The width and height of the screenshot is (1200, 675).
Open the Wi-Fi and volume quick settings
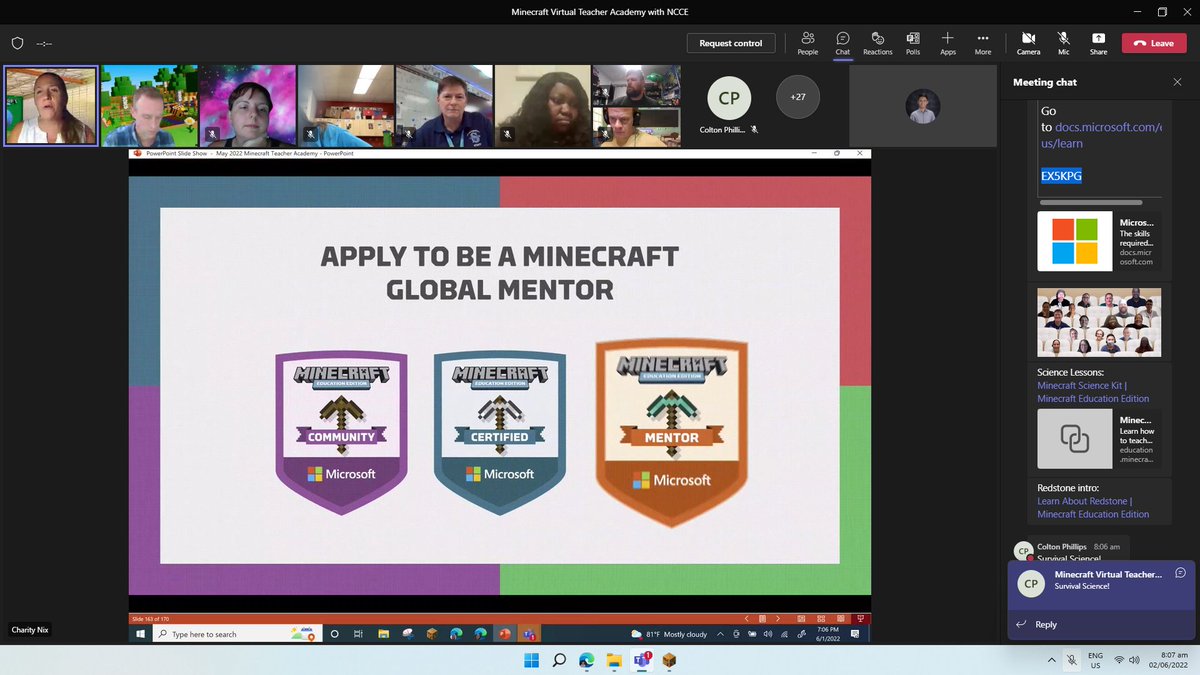pos(1128,660)
